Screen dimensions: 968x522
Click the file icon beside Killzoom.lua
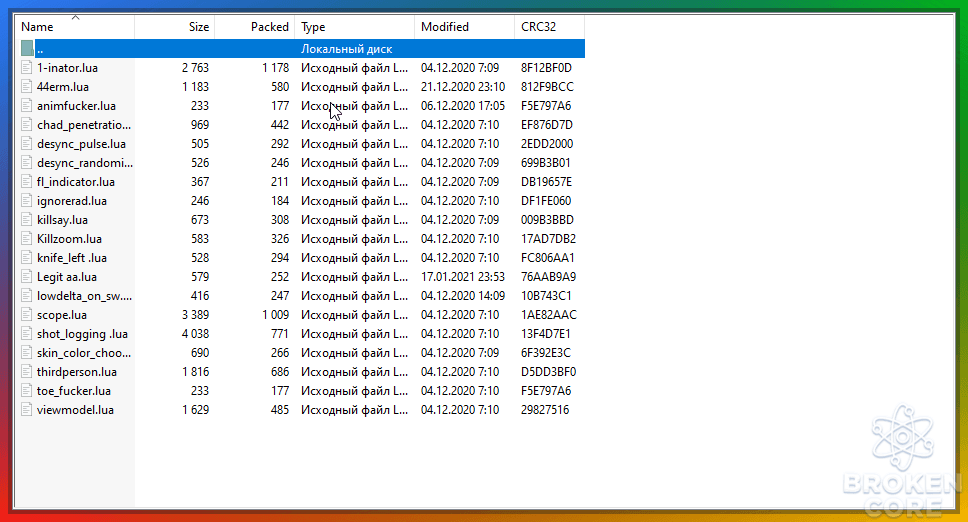(27, 239)
